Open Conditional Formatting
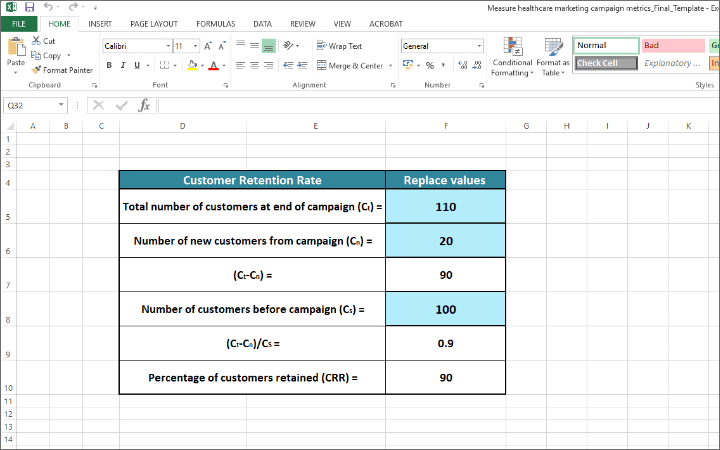 coord(512,57)
